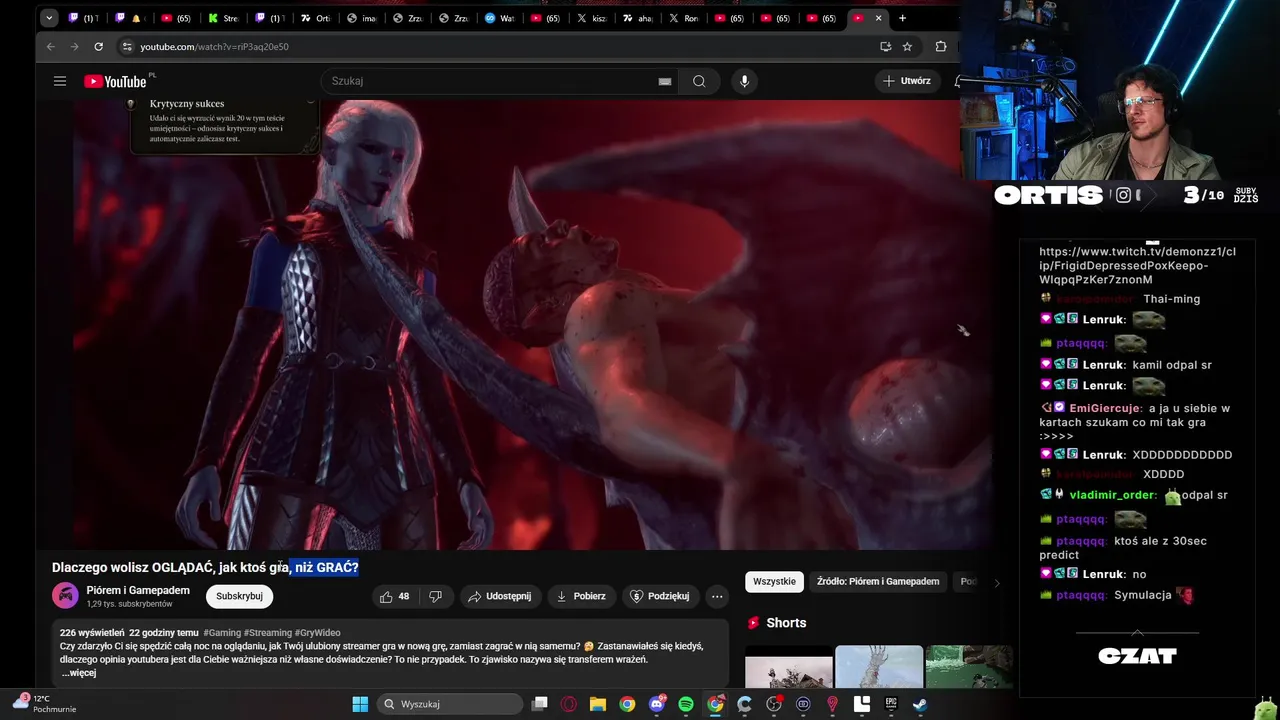The height and width of the screenshot is (720, 1280).
Task: Open Spotify from the taskbar
Action: (686, 704)
